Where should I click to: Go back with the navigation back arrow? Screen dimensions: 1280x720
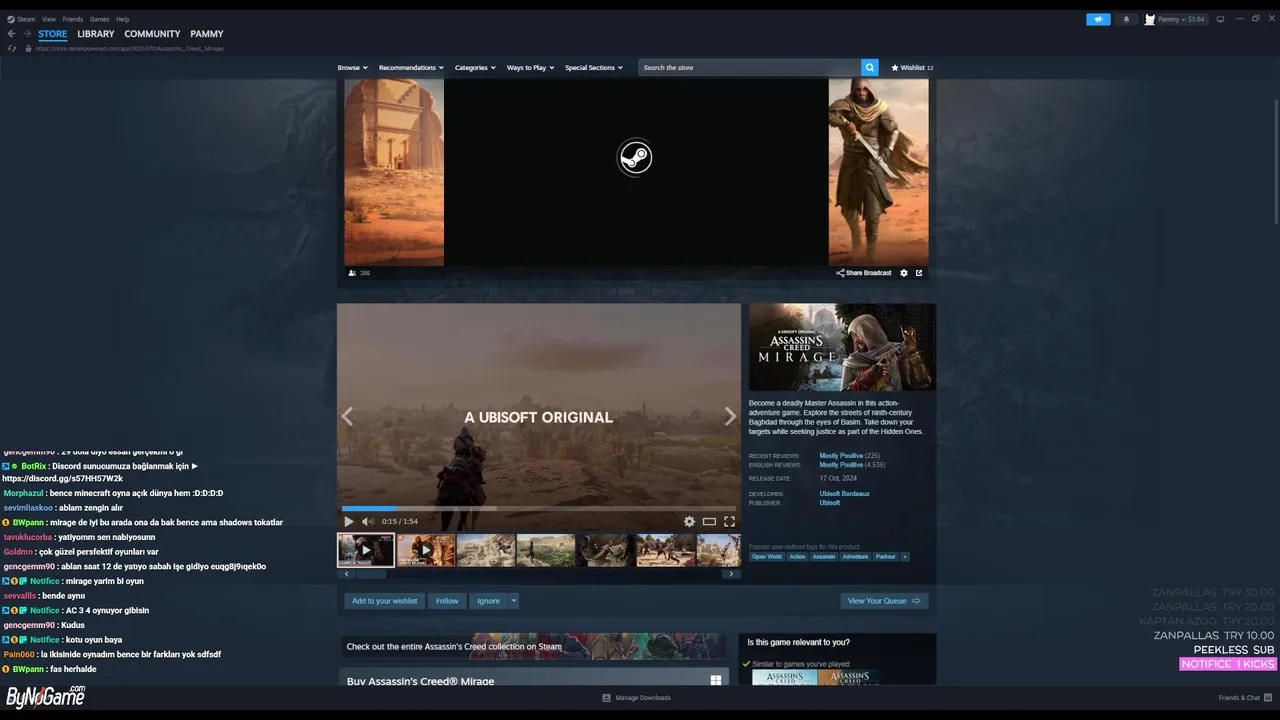coord(11,34)
